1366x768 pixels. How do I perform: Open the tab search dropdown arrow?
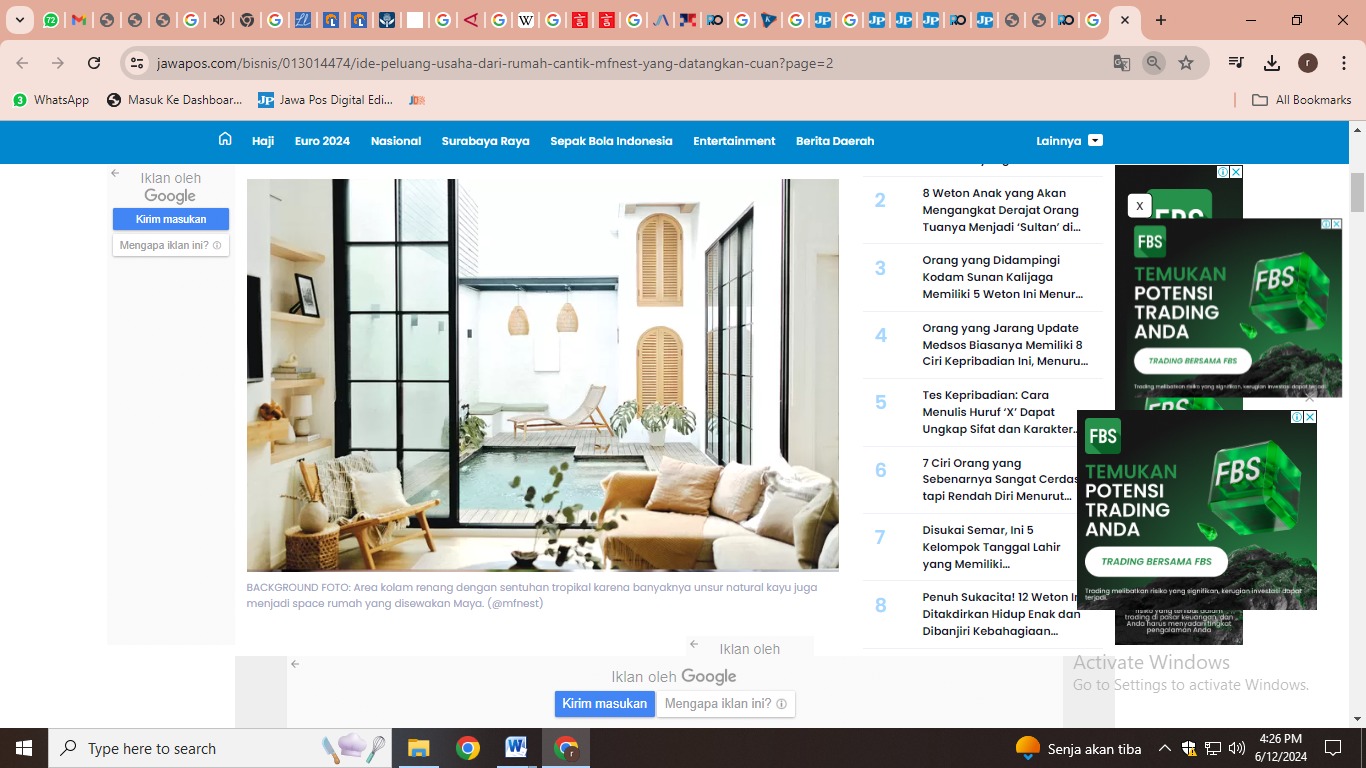(x=19, y=20)
